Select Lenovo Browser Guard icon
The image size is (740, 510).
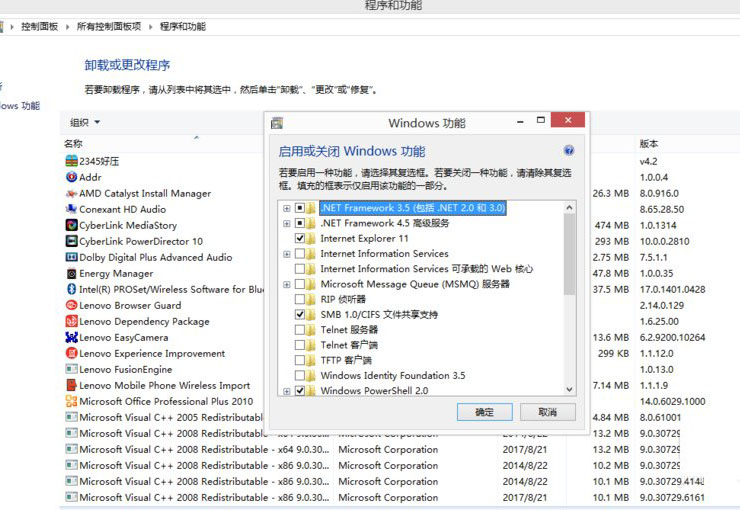tap(71, 305)
